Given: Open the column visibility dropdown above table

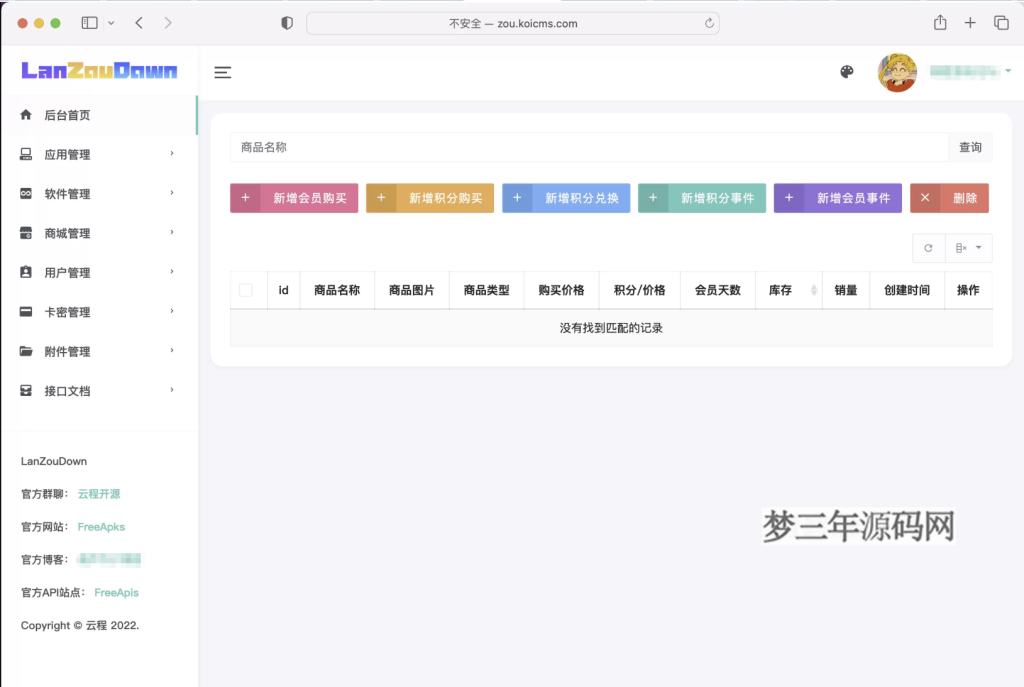Looking at the screenshot, I should click(x=965, y=248).
